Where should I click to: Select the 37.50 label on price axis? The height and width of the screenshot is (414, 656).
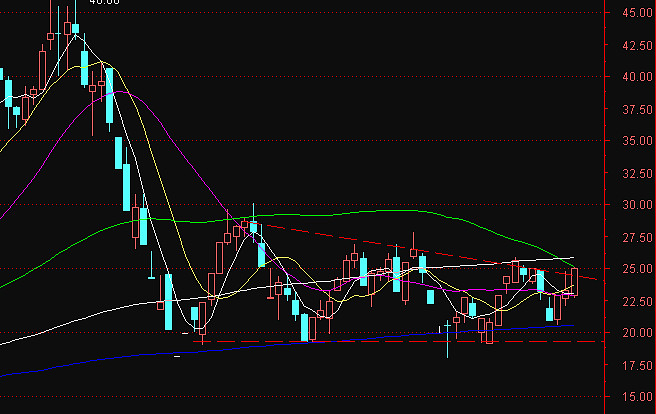pos(632,109)
